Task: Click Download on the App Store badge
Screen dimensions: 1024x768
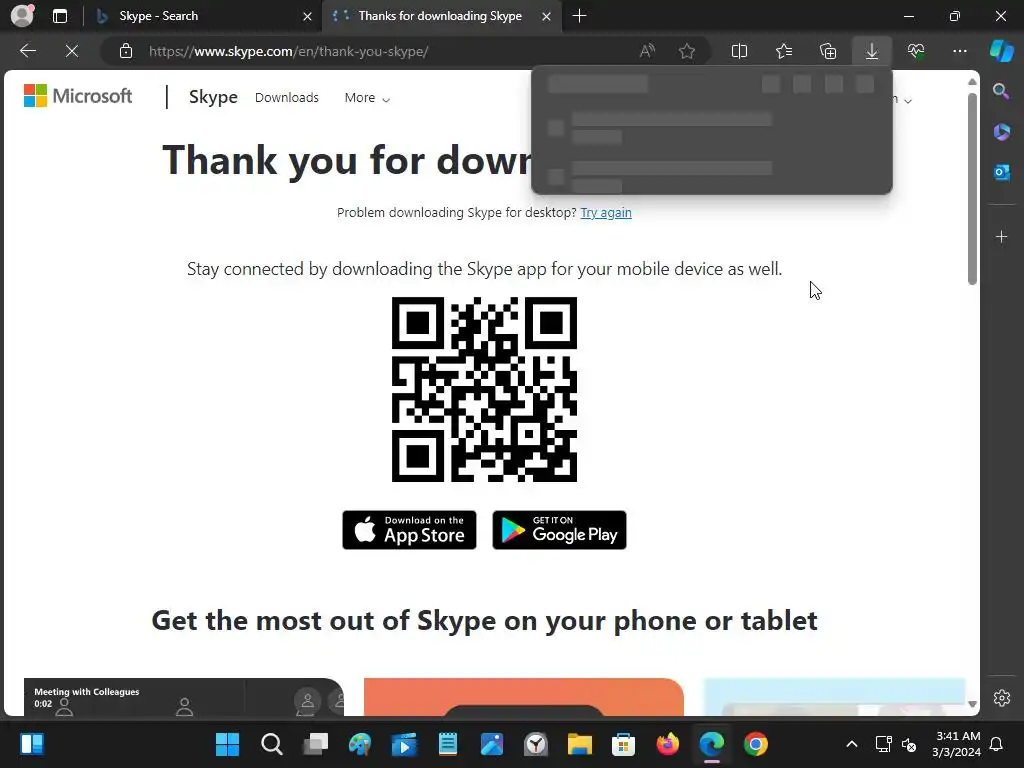Action: (x=409, y=530)
